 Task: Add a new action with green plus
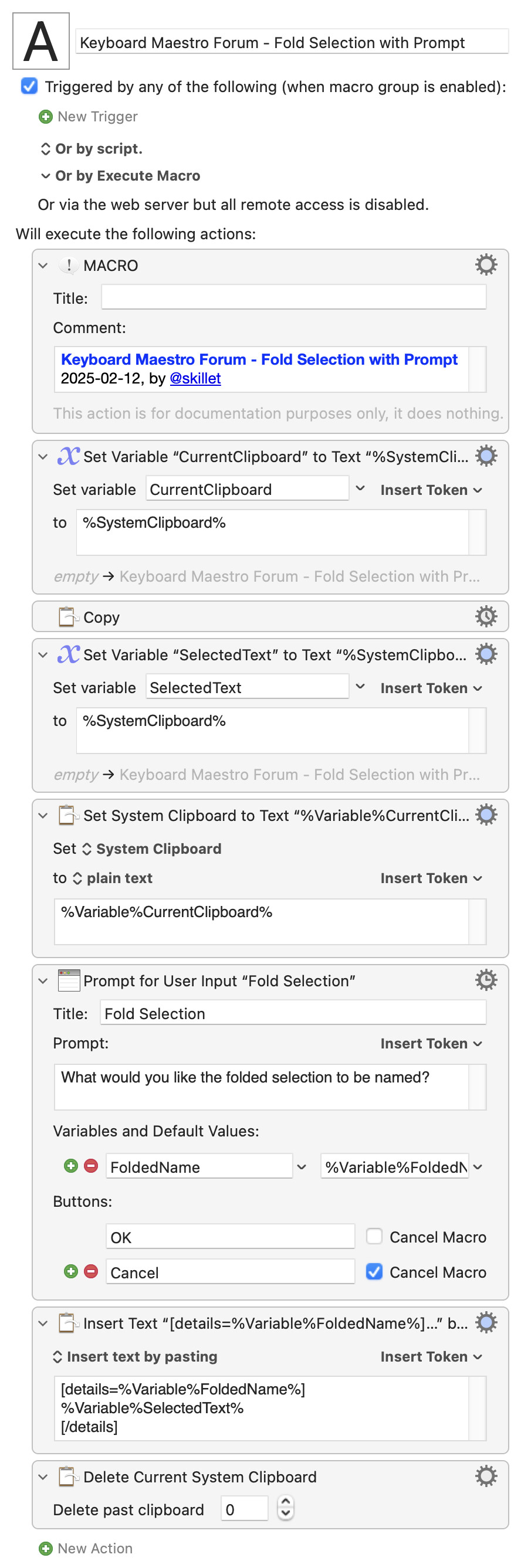coord(46,1548)
